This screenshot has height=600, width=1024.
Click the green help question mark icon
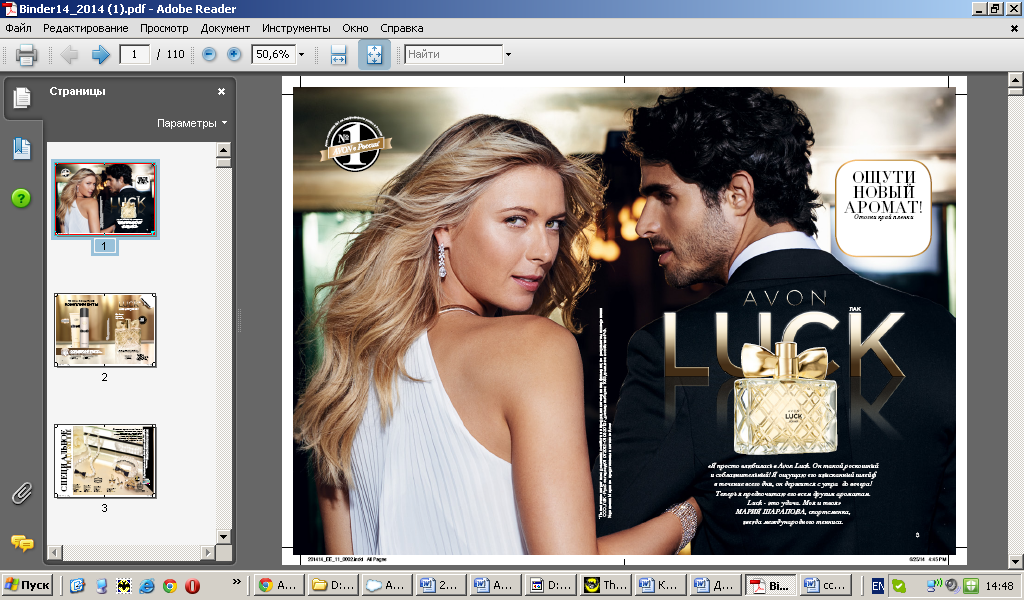(21, 198)
